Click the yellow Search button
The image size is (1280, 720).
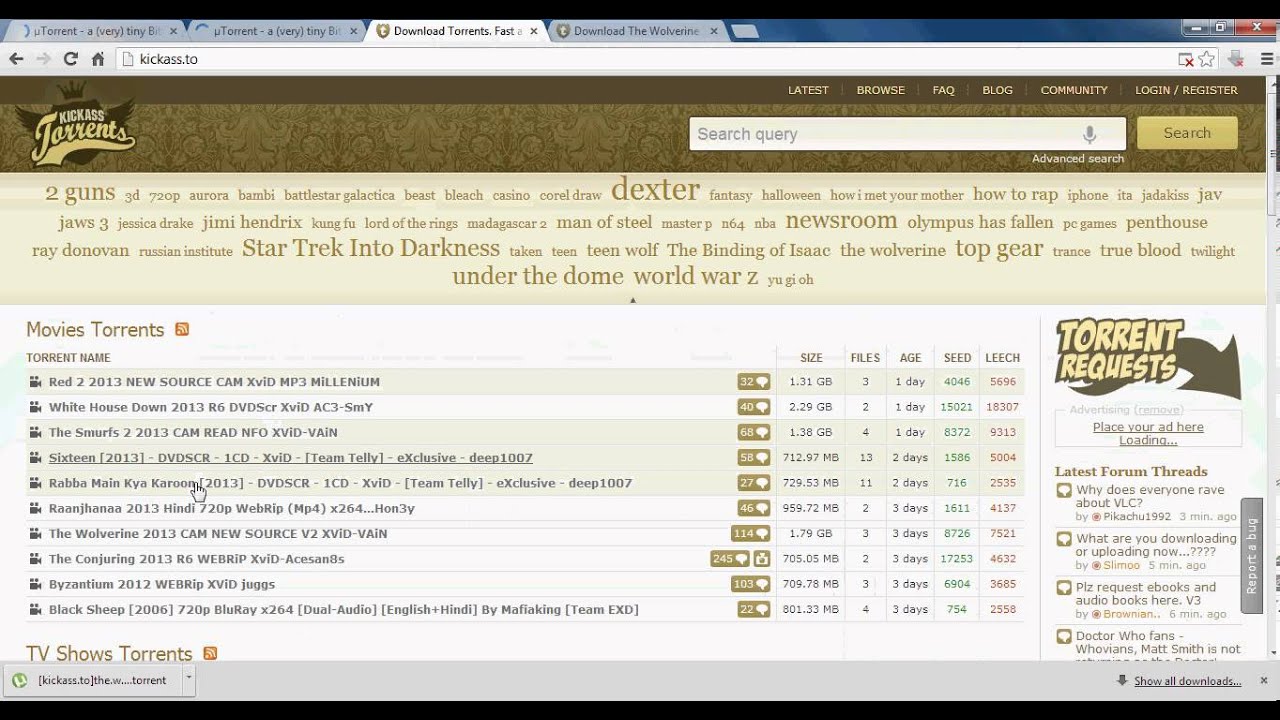pyautogui.click(x=1187, y=133)
